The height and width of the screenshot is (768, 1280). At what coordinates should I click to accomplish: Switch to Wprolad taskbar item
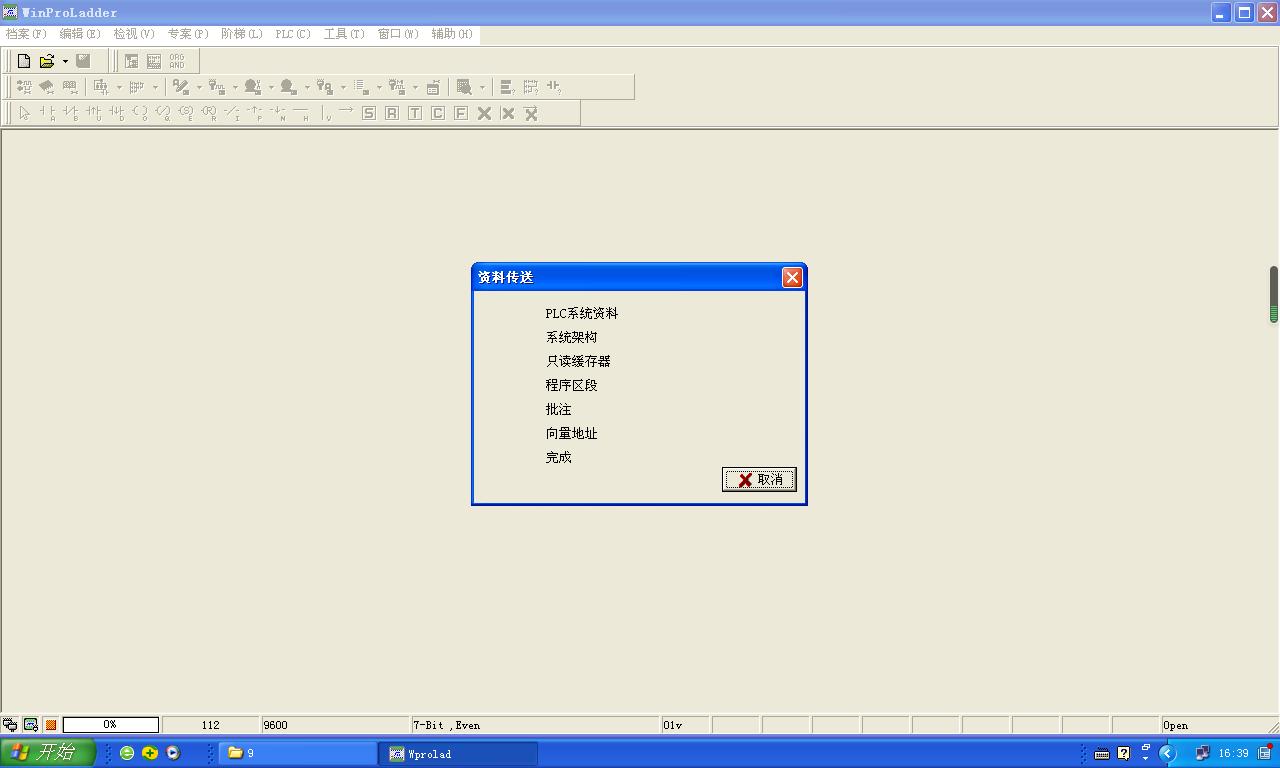(458, 753)
